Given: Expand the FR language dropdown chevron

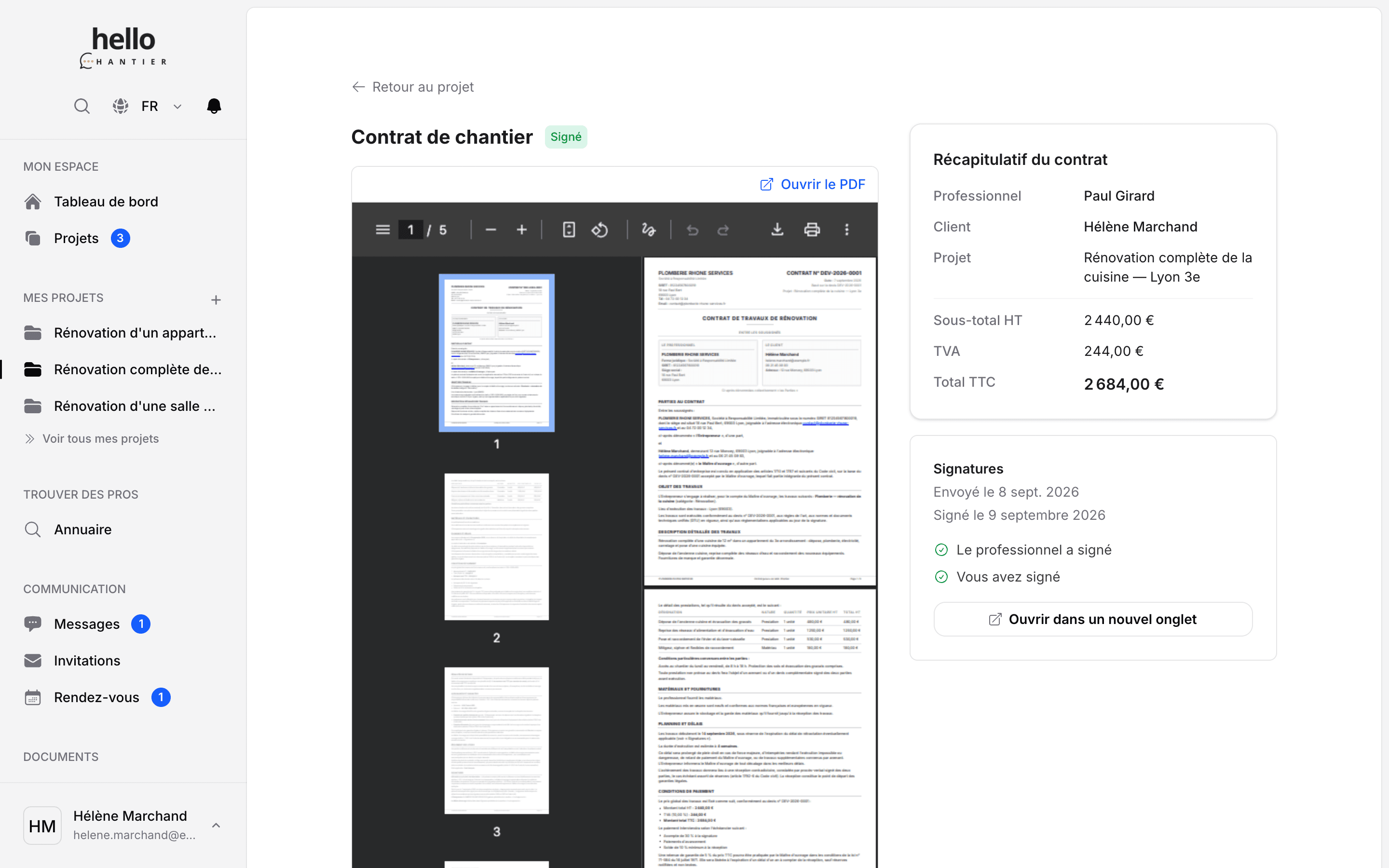Looking at the screenshot, I should click(x=177, y=107).
